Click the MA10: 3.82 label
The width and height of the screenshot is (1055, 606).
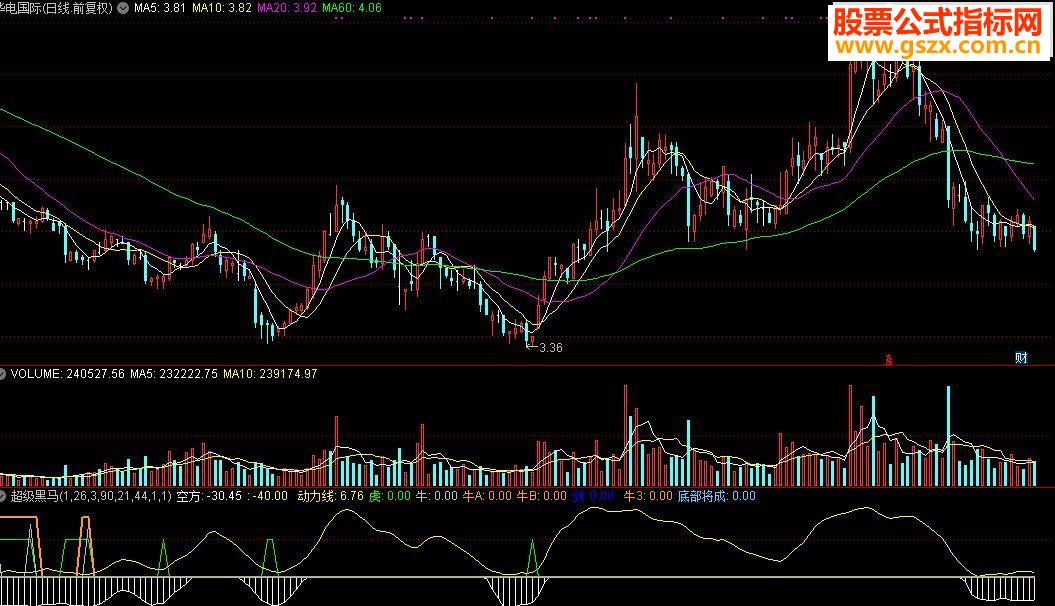[221, 8]
